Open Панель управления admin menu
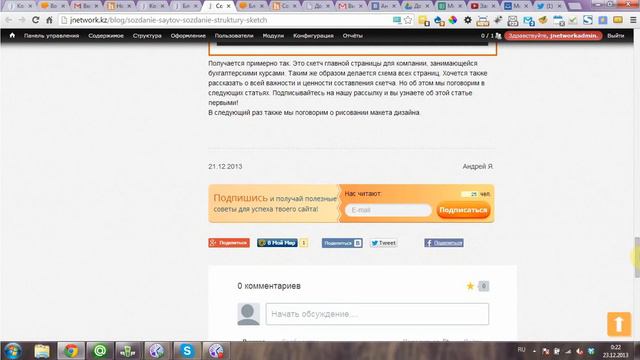 [51, 36]
